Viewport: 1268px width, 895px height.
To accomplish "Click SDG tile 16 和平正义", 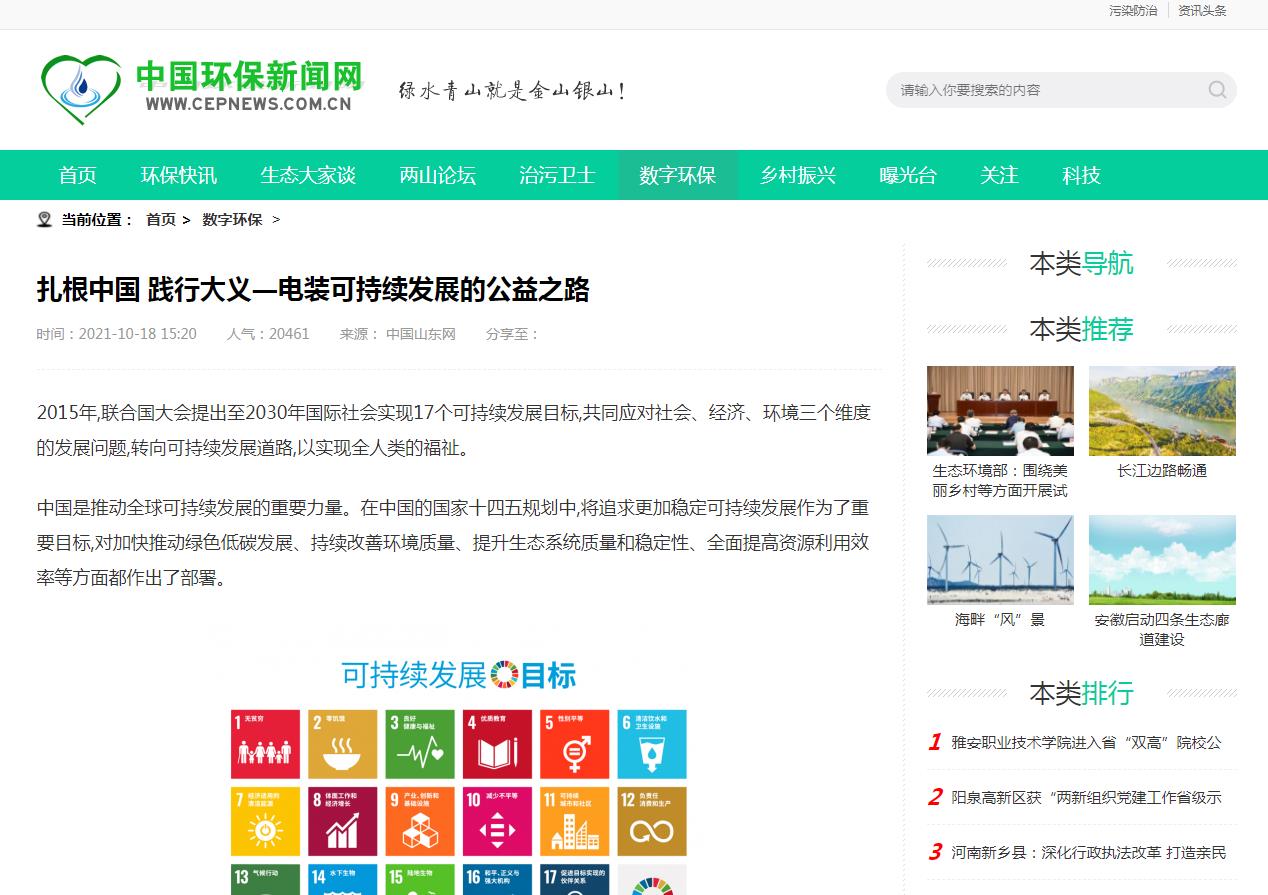I will click(x=497, y=880).
